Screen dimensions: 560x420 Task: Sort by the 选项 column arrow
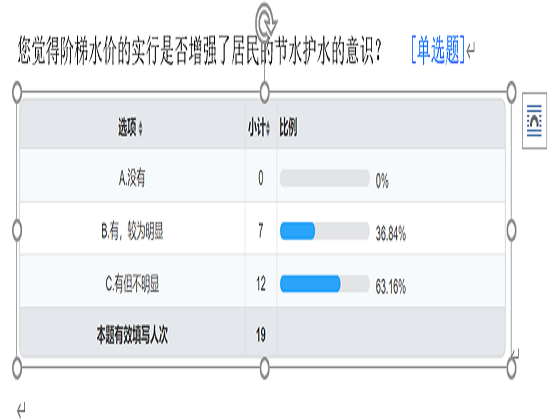(x=140, y=128)
